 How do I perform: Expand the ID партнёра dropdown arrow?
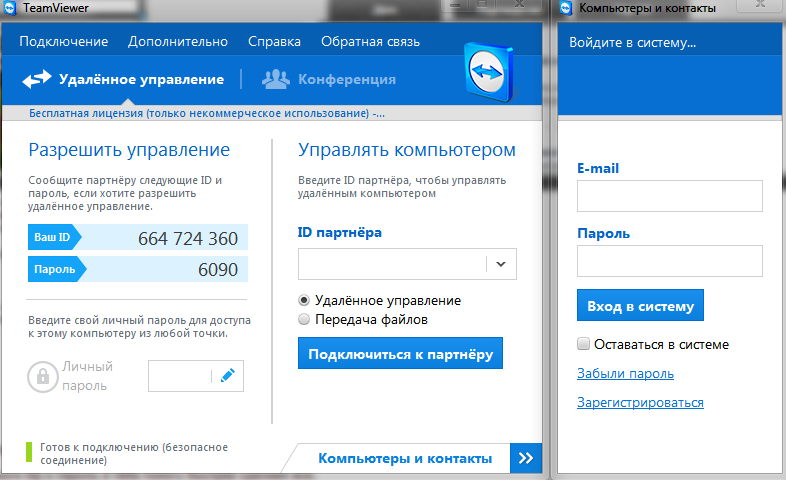[501, 264]
